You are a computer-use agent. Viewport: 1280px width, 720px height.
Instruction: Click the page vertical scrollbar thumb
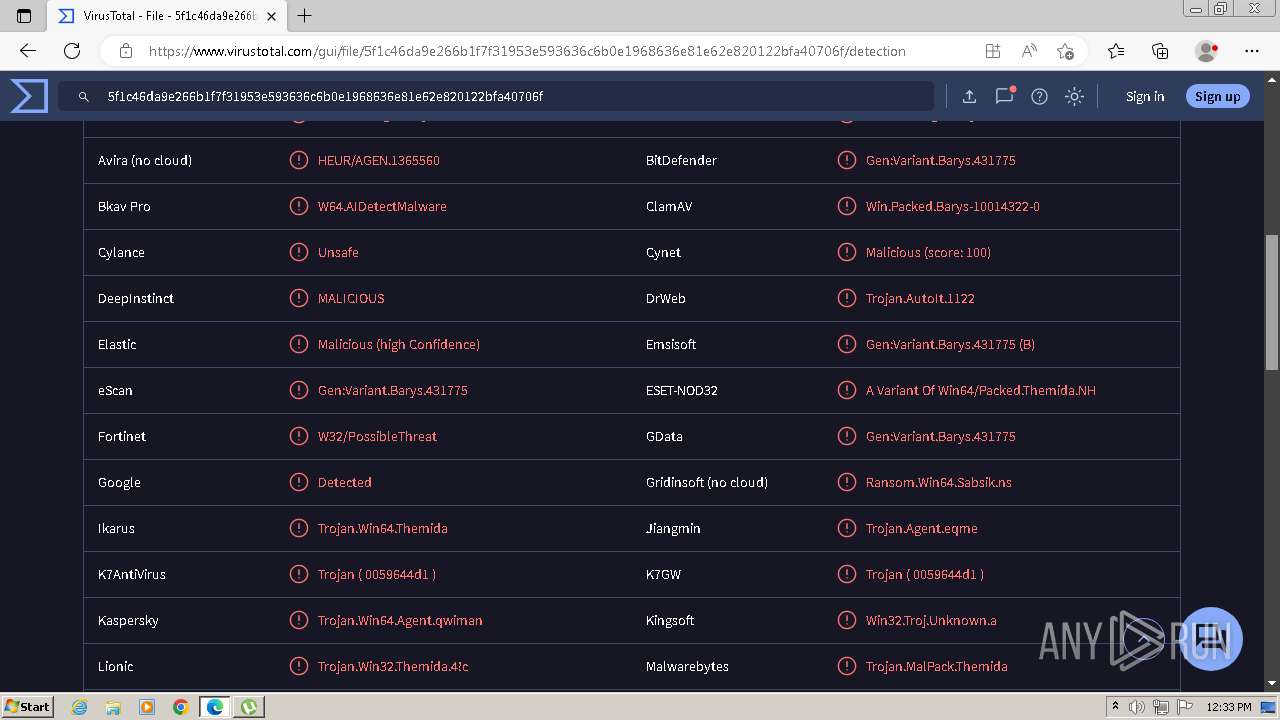1272,302
